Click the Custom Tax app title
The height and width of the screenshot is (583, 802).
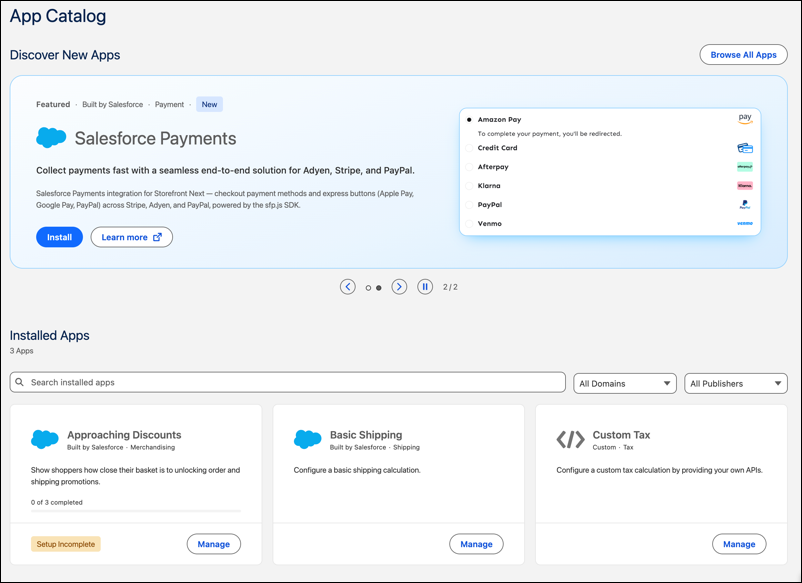[x=621, y=435]
